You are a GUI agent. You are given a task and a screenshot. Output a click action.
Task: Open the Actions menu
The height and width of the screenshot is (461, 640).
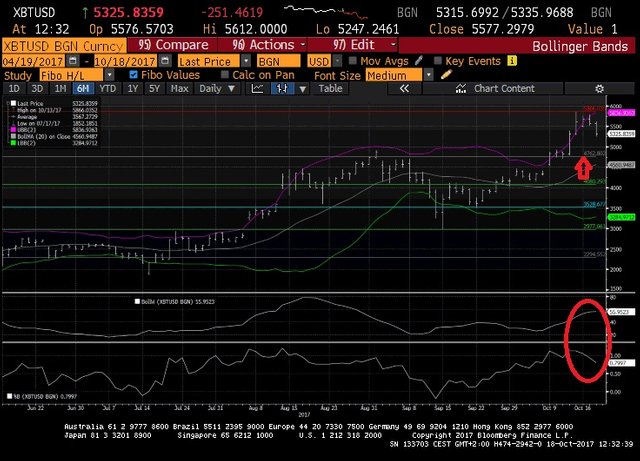[x=263, y=45]
